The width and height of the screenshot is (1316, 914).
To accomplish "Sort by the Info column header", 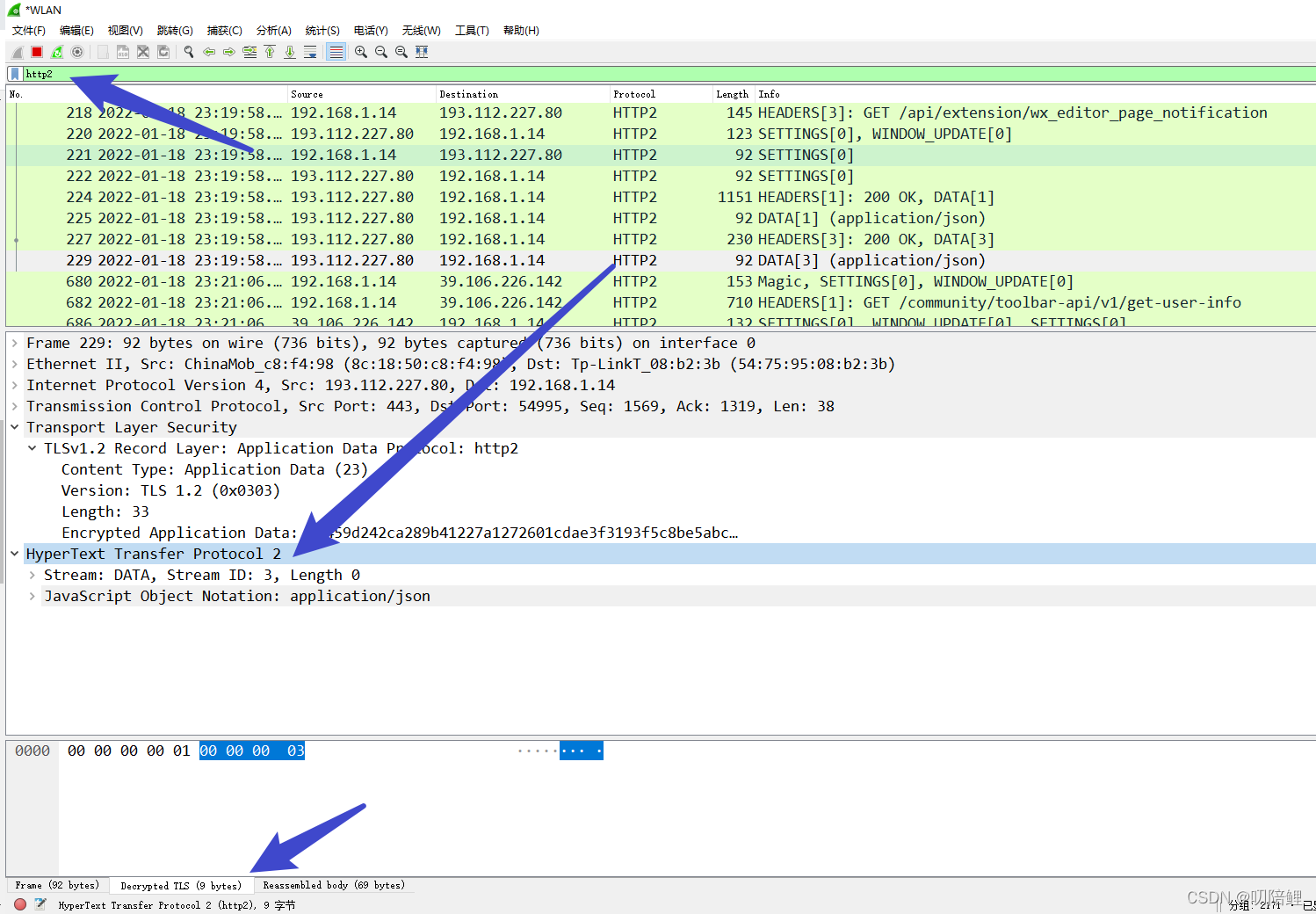I will (x=1036, y=94).
